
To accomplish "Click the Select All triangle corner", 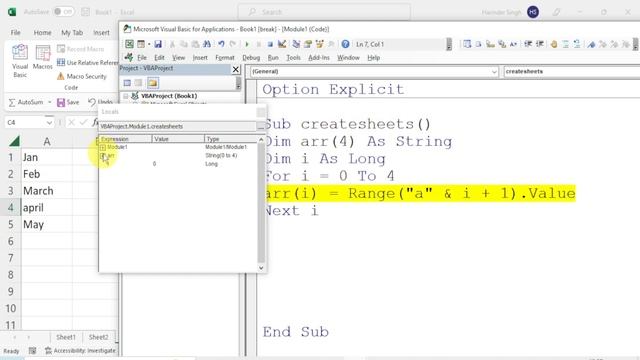I will (14, 141).
